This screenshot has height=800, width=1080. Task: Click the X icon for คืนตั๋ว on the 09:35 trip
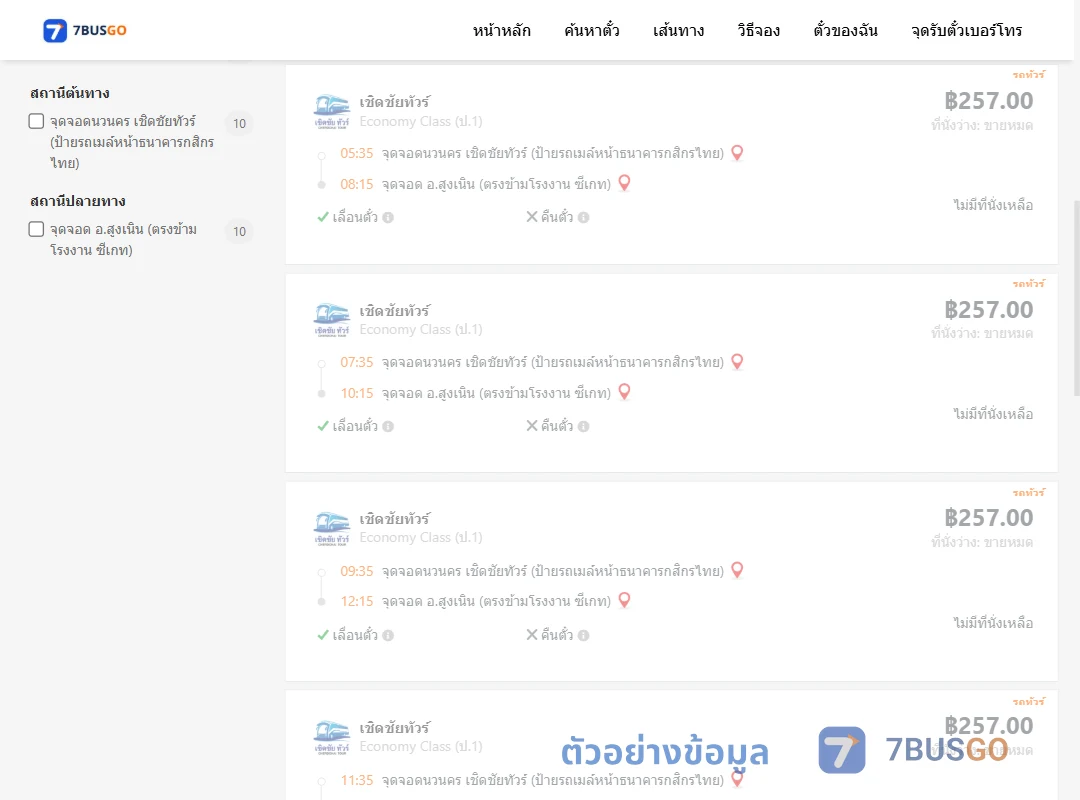coord(532,635)
